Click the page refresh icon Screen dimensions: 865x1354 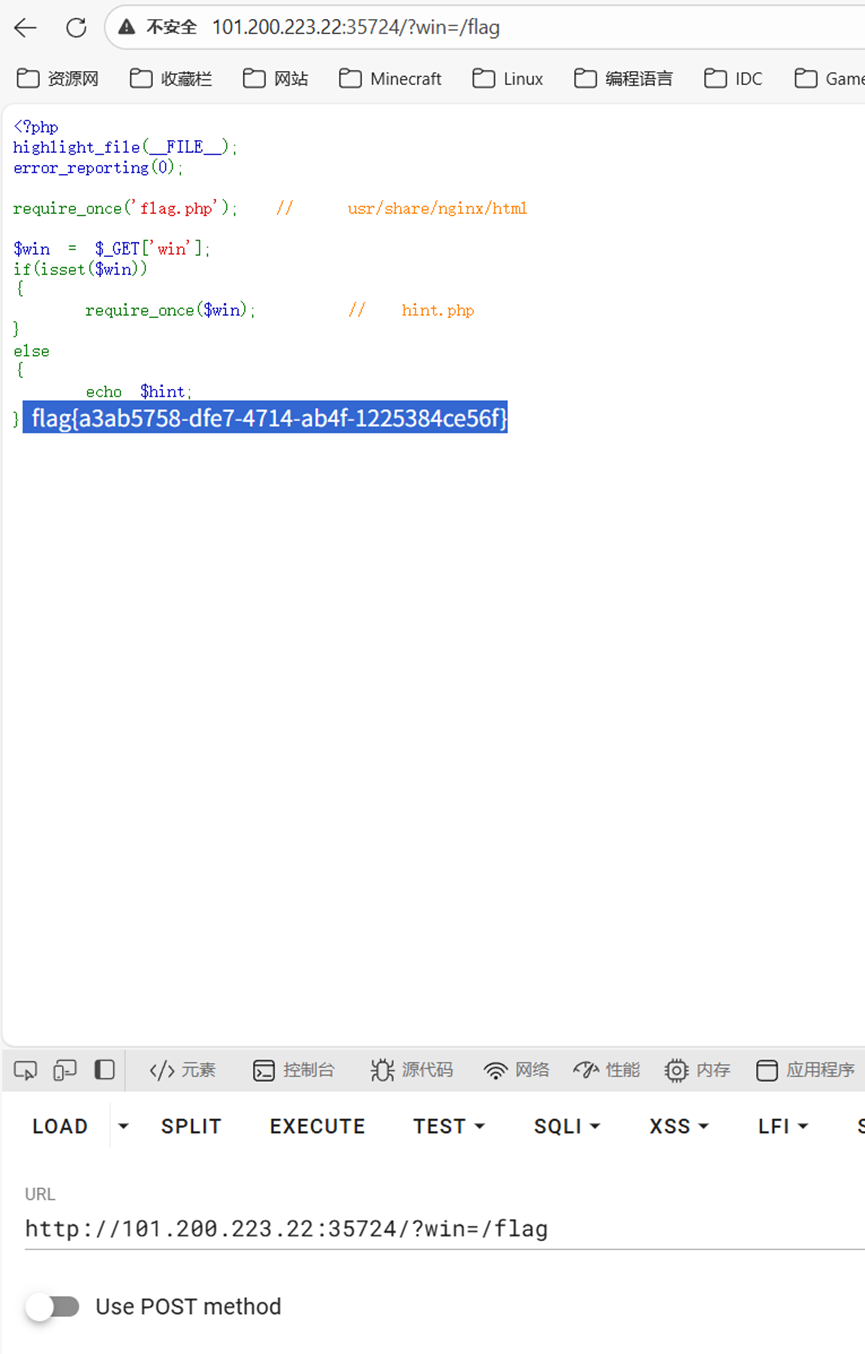[x=76, y=27]
